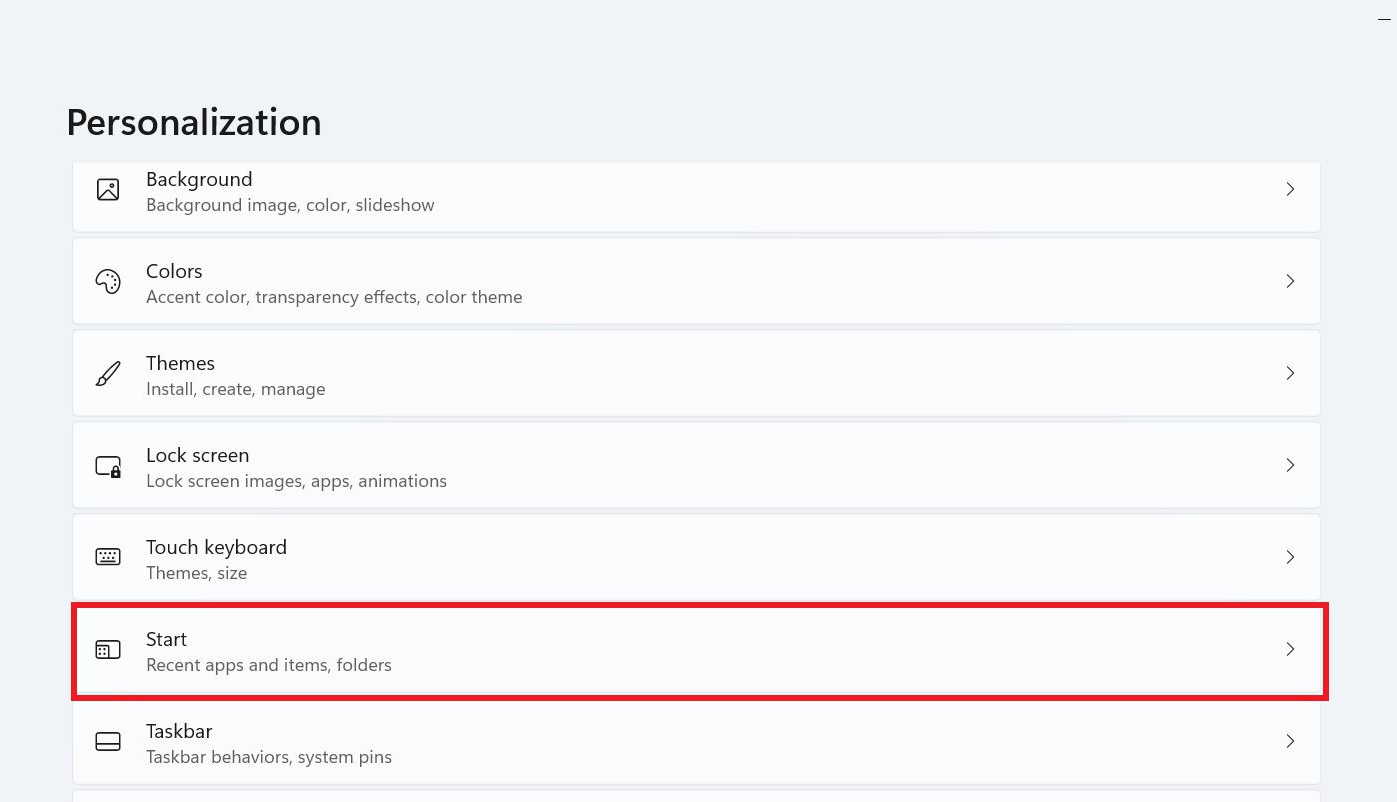
Task: Select the Themes title text
Action: point(180,363)
